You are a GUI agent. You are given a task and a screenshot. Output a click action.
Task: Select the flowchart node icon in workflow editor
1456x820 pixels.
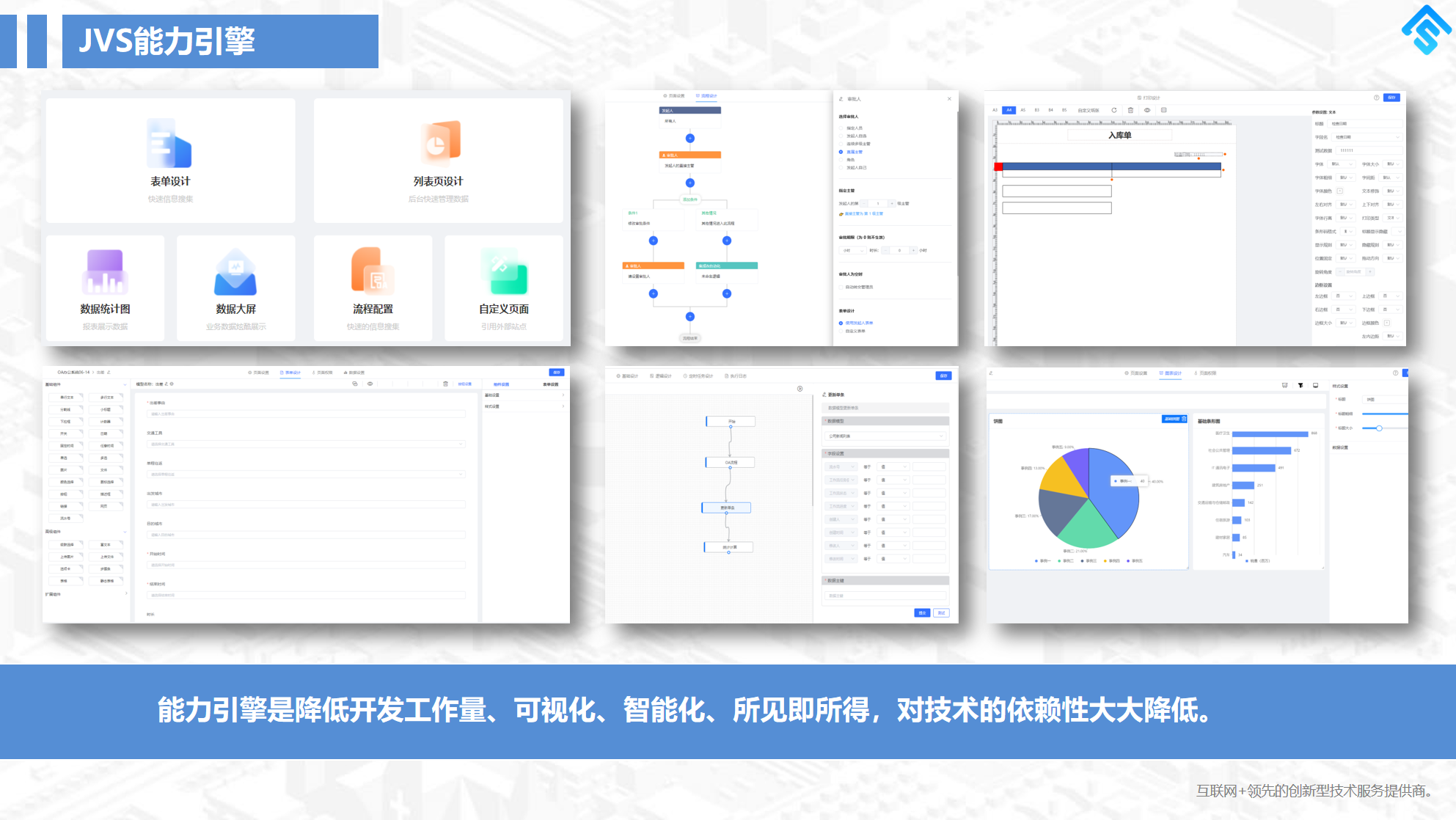point(726,506)
